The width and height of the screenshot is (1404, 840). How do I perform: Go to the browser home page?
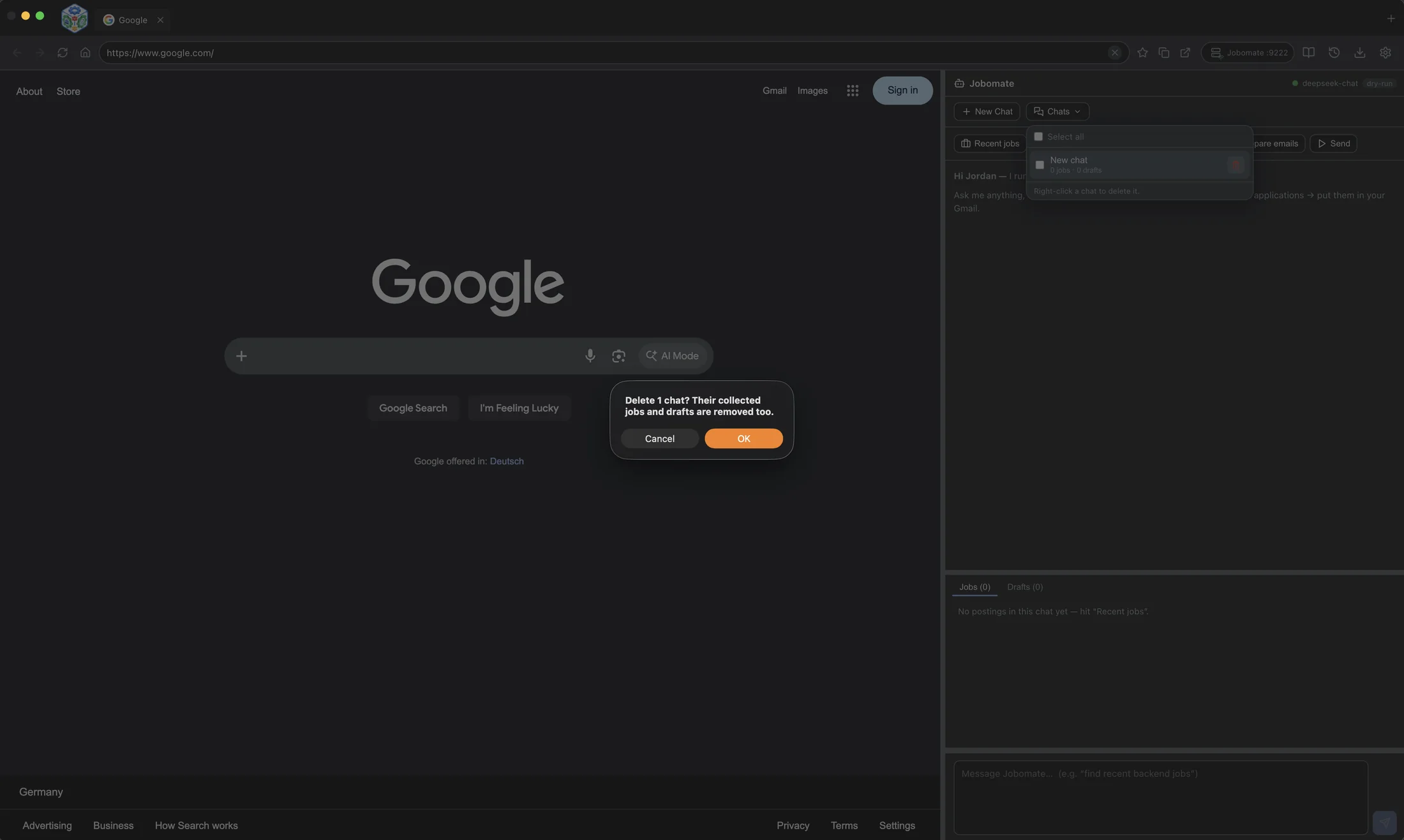click(x=85, y=53)
